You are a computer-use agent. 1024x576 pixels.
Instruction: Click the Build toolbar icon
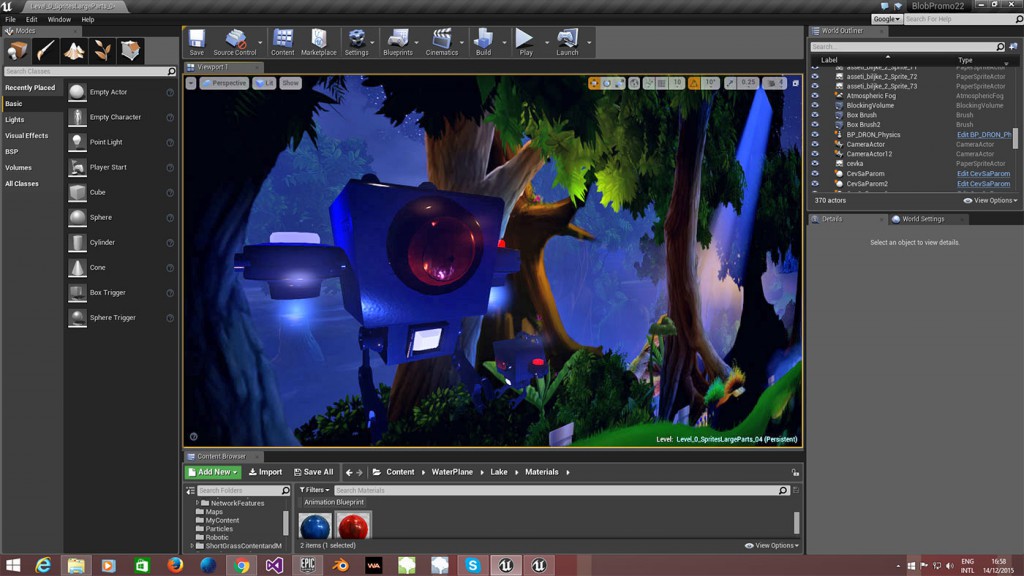483,42
